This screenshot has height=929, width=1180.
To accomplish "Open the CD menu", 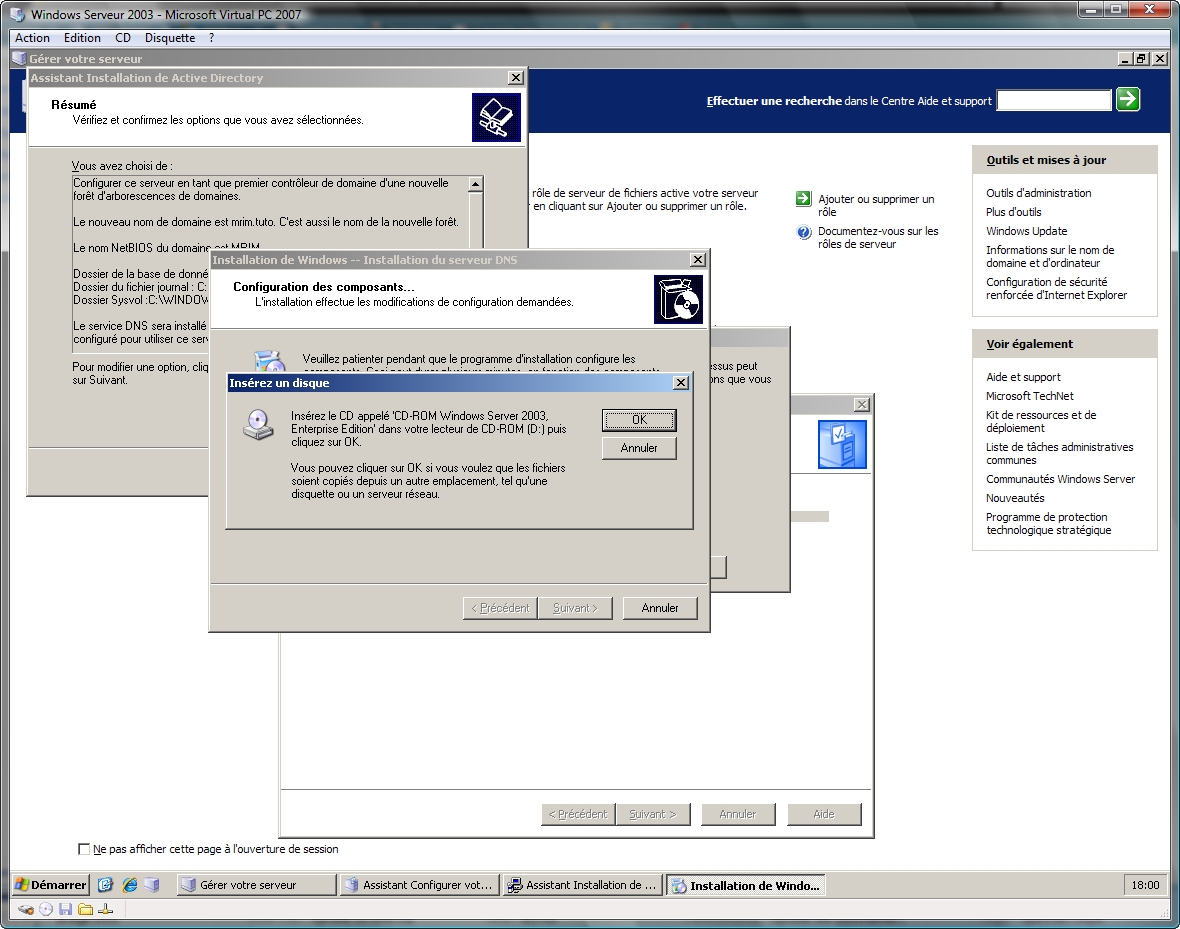I will pos(123,38).
